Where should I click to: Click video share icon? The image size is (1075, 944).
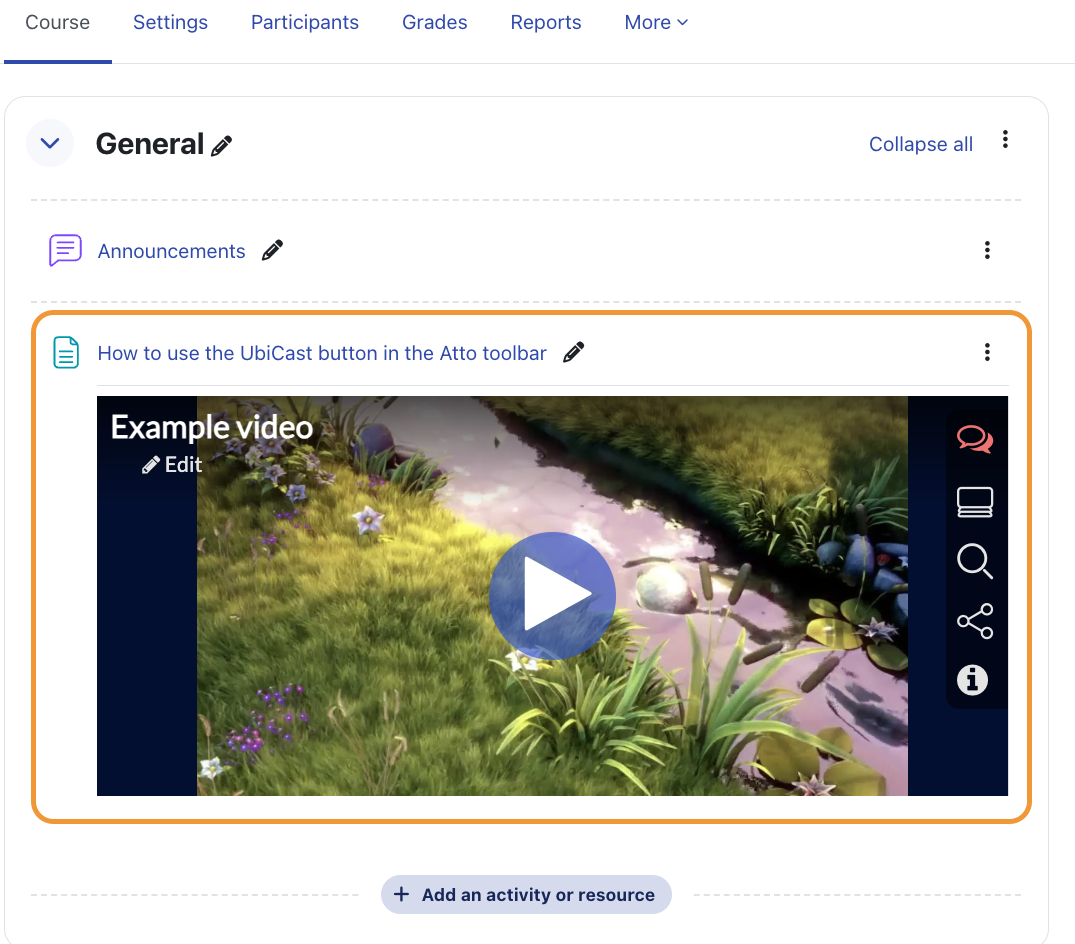coord(975,621)
